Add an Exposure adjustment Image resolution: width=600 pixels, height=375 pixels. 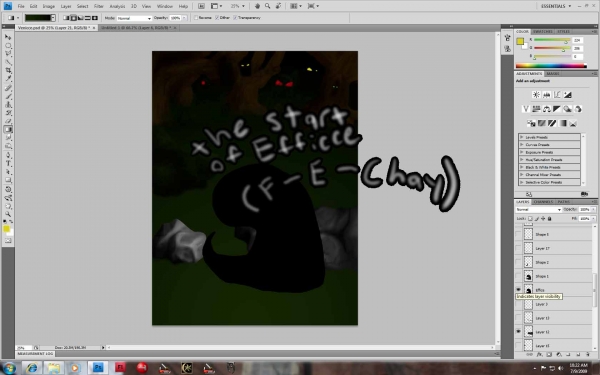tap(567, 95)
